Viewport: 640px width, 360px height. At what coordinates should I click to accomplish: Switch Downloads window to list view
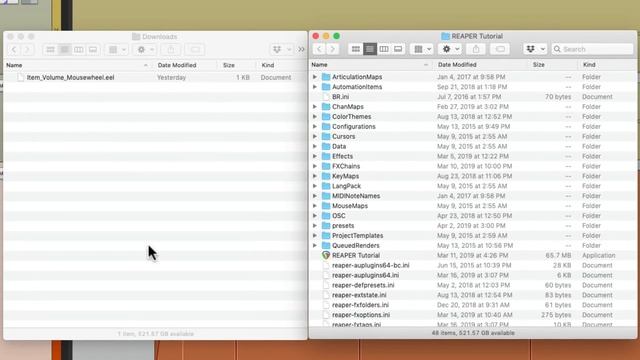(64, 50)
